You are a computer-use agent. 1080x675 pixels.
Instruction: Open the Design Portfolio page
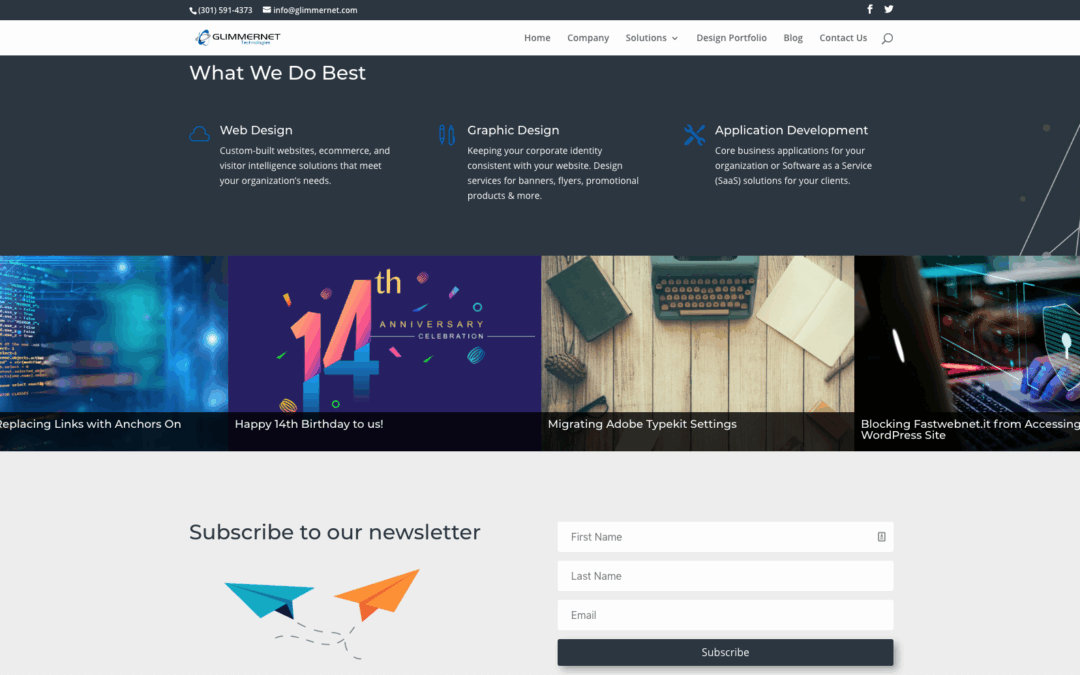click(x=731, y=38)
